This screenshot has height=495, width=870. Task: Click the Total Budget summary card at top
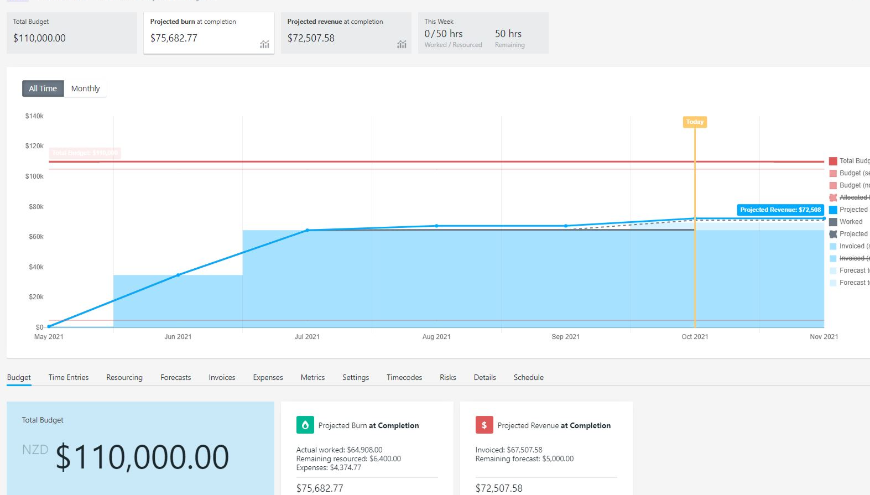coord(71,33)
